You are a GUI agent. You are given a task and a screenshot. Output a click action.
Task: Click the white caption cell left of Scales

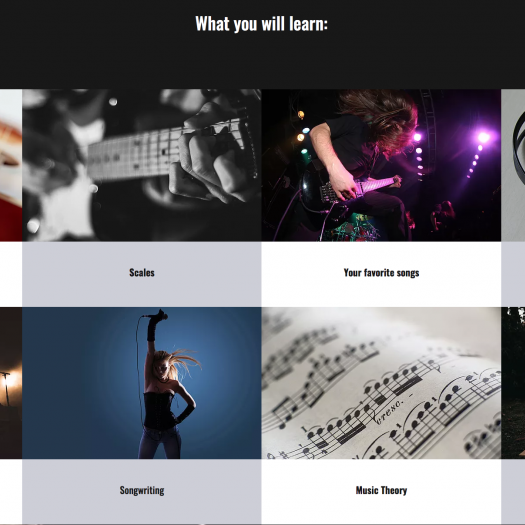click(11, 274)
